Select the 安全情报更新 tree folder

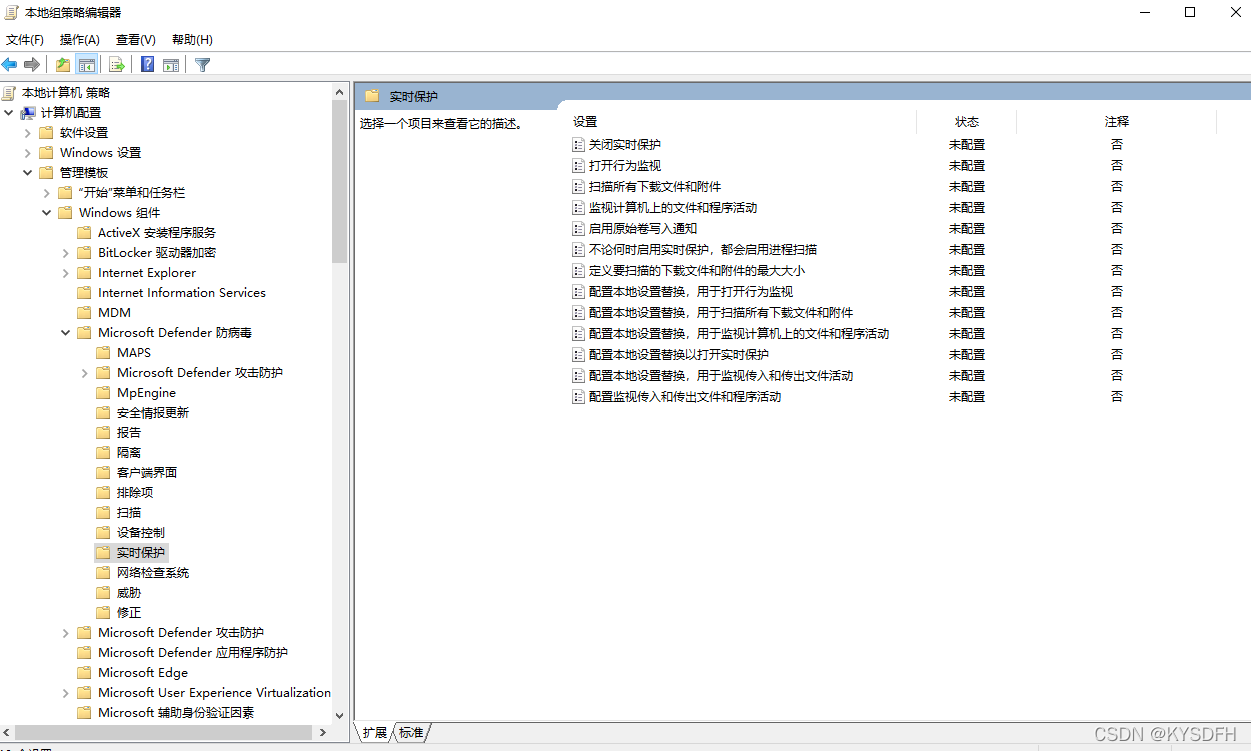(x=153, y=413)
